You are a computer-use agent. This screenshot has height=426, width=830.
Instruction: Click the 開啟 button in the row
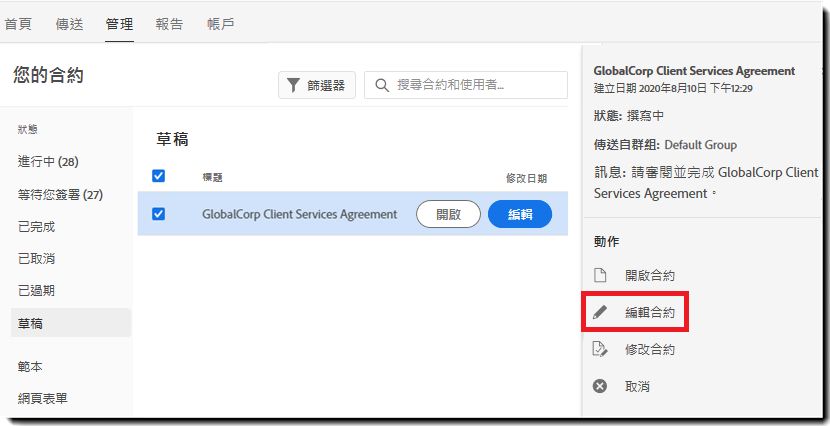tap(448, 214)
